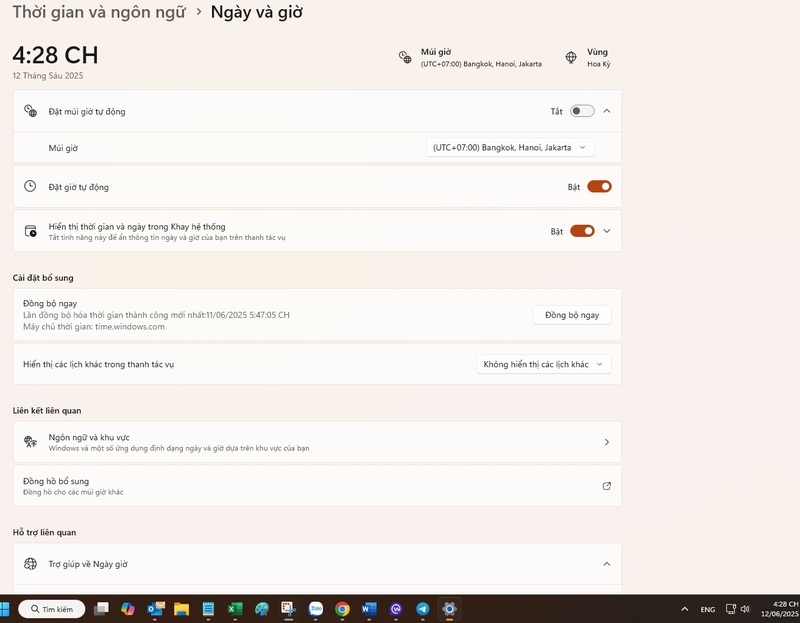The width and height of the screenshot is (800, 623).
Task: Click the Múi giờ header globe-clock icon
Action: (405, 57)
